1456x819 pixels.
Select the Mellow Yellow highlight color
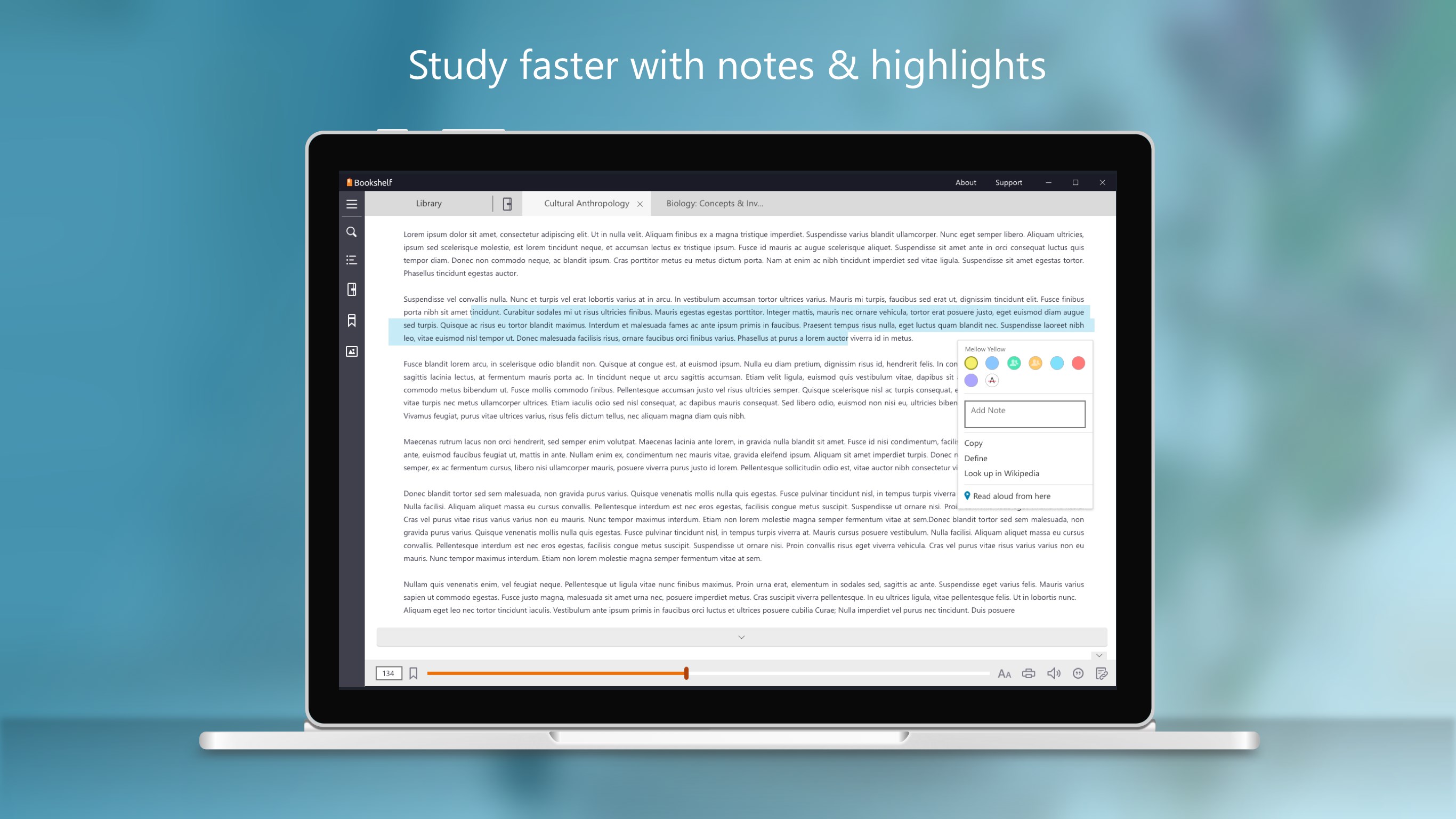tap(971, 362)
